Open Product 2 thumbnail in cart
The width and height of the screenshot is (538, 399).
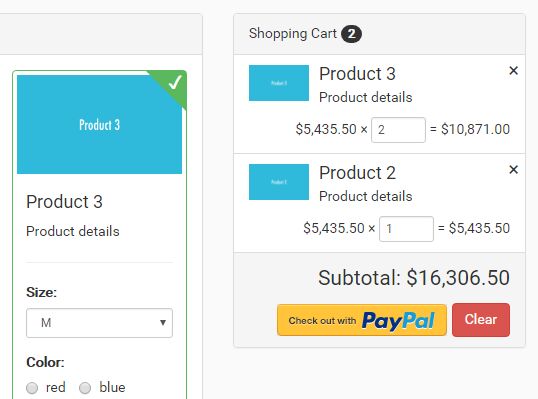[x=279, y=182]
